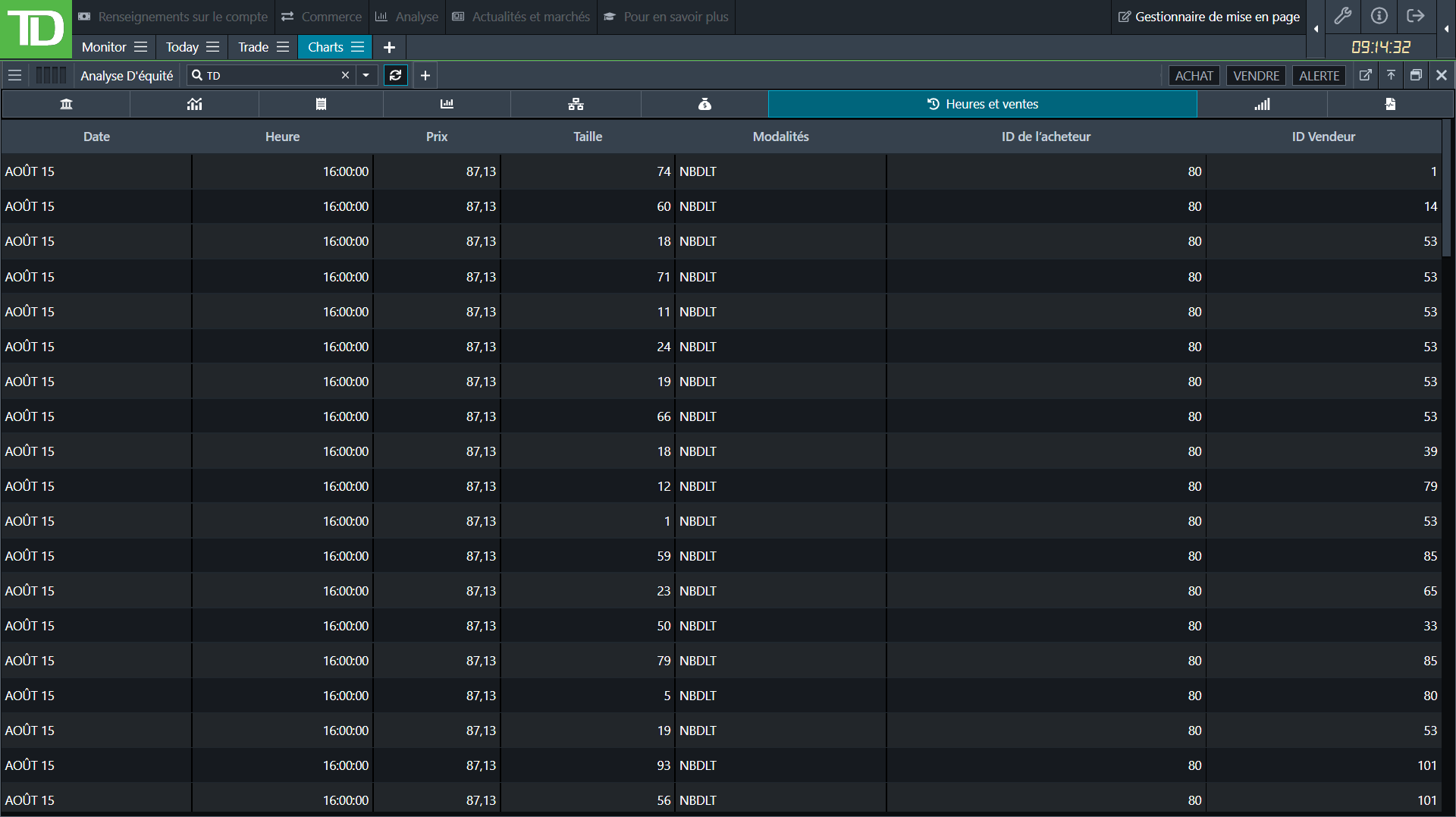Open the signal bars tab icon
This screenshot has height=817, width=1456.
coord(1262,104)
